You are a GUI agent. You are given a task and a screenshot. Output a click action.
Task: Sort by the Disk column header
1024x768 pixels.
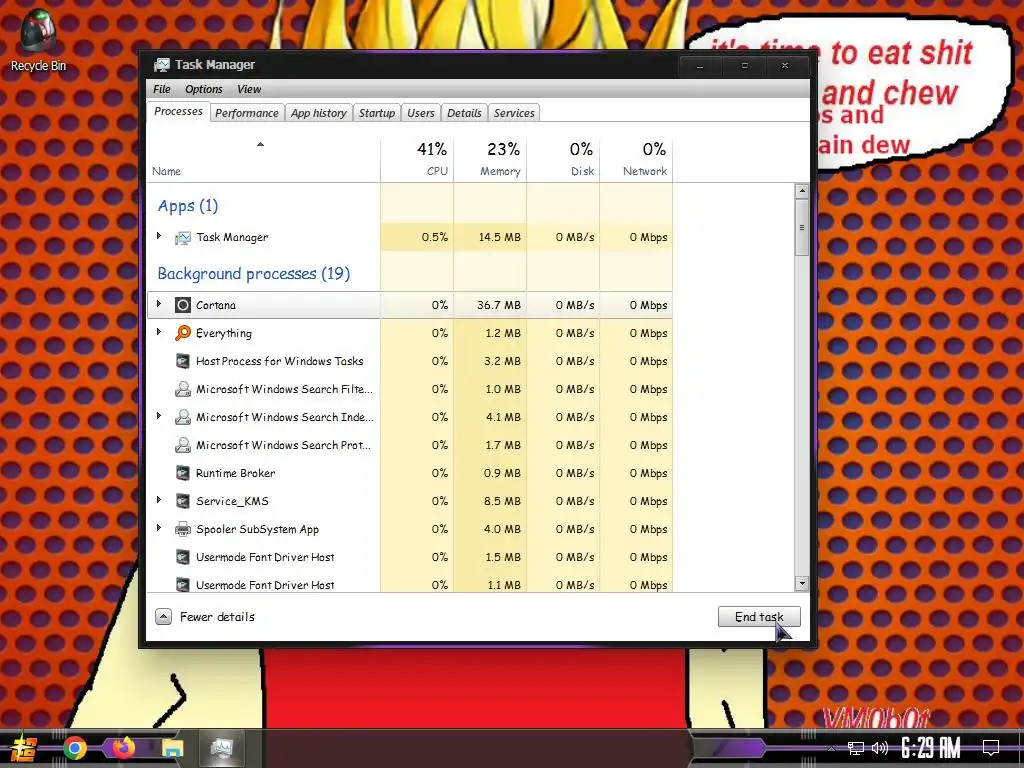coord(563,160)
